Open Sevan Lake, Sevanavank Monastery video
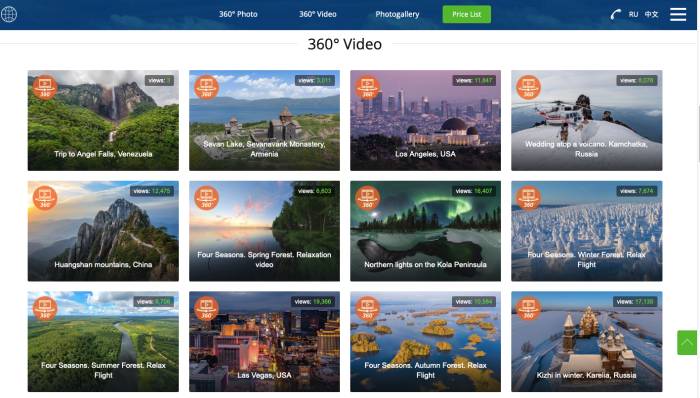 [264, 120]
